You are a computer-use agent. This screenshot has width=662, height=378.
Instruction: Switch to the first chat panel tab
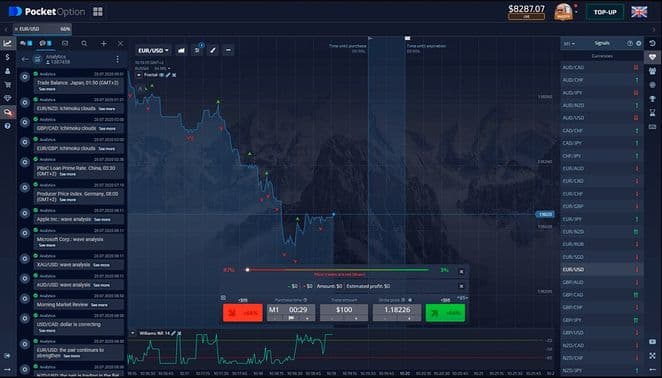click(26, 44)
